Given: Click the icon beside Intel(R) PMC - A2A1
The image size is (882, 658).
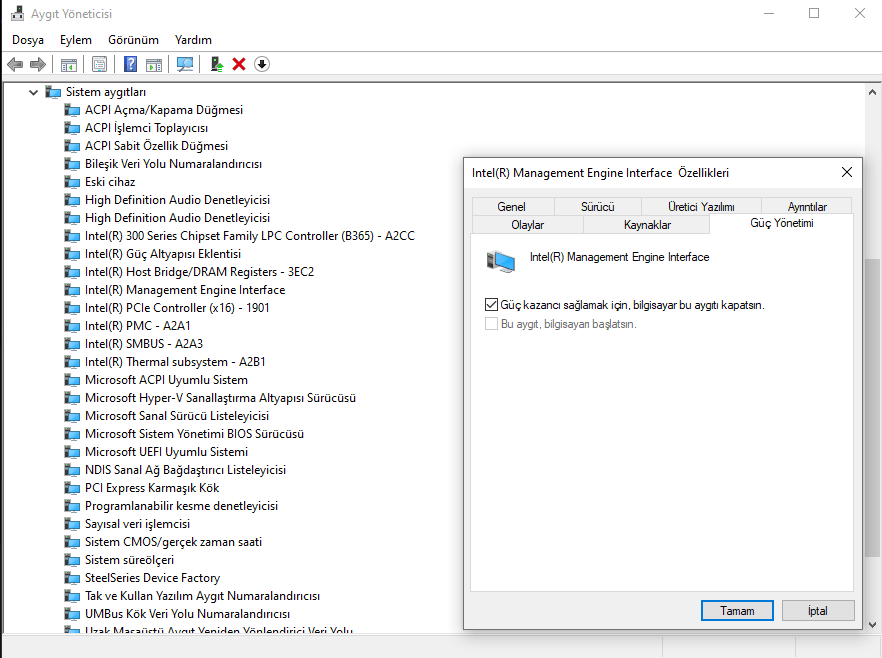Looking at the screenshot, I should 72,326.
